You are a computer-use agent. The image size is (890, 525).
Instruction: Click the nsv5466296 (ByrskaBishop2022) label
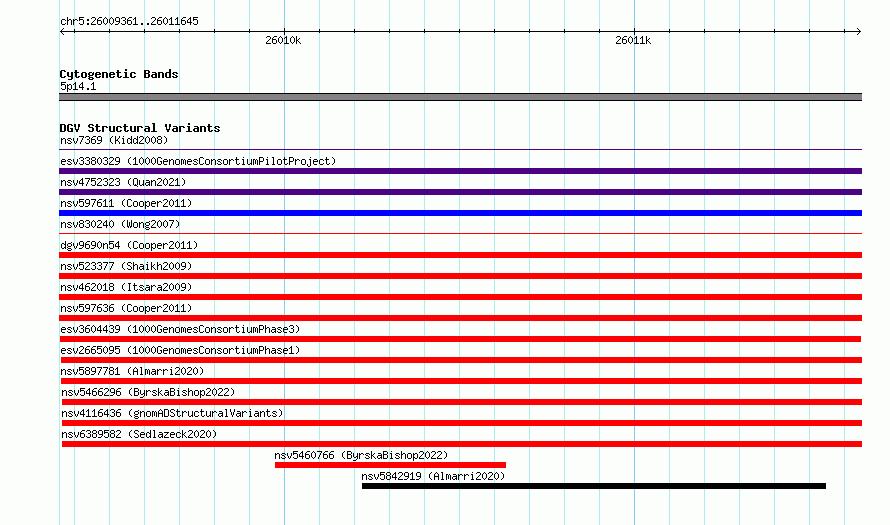pos(148,392)
